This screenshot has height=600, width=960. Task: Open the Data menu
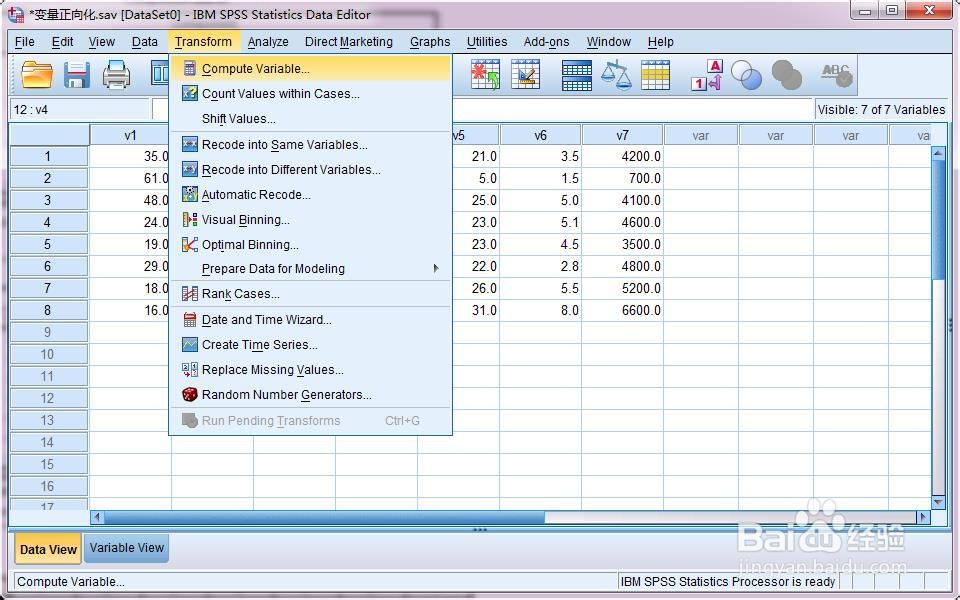point(144,42)
